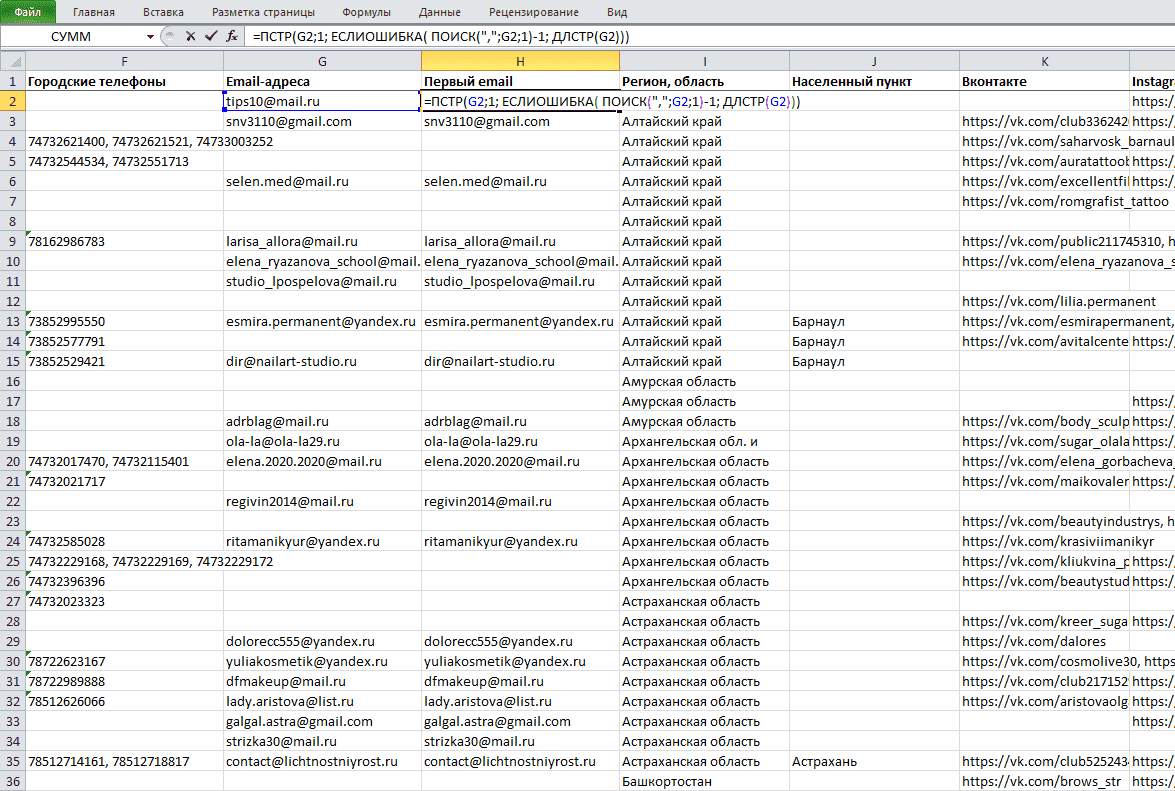The width and height of the screenshot is (1175, 791).
Task: Open the Файл tab
Action: pos(28,12)
